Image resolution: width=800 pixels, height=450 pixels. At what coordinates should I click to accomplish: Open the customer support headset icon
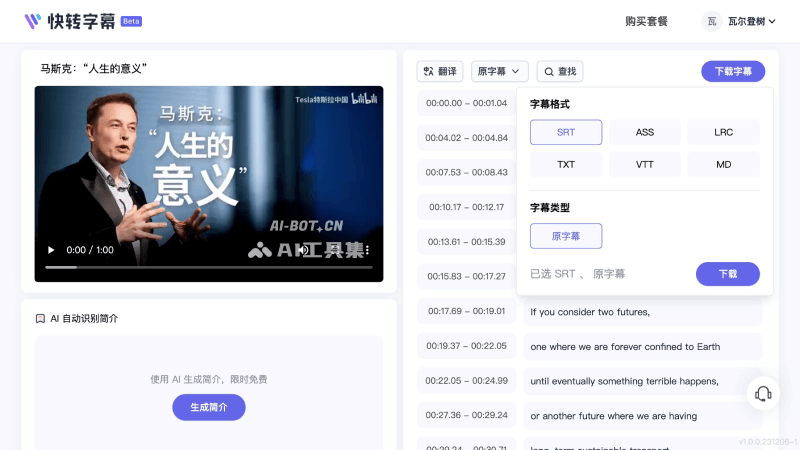point(763,394)
